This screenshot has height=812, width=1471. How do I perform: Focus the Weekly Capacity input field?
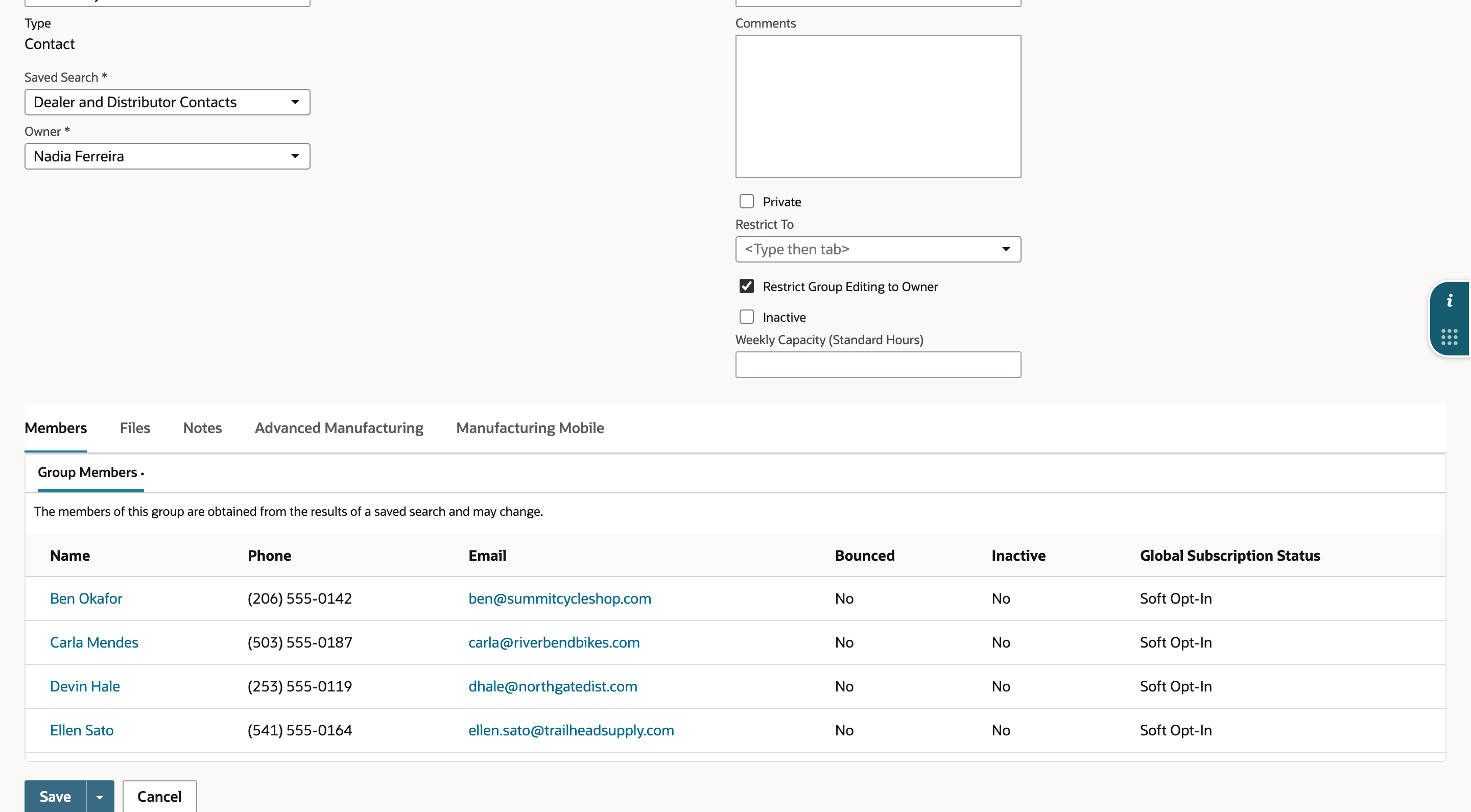point(879,365)
